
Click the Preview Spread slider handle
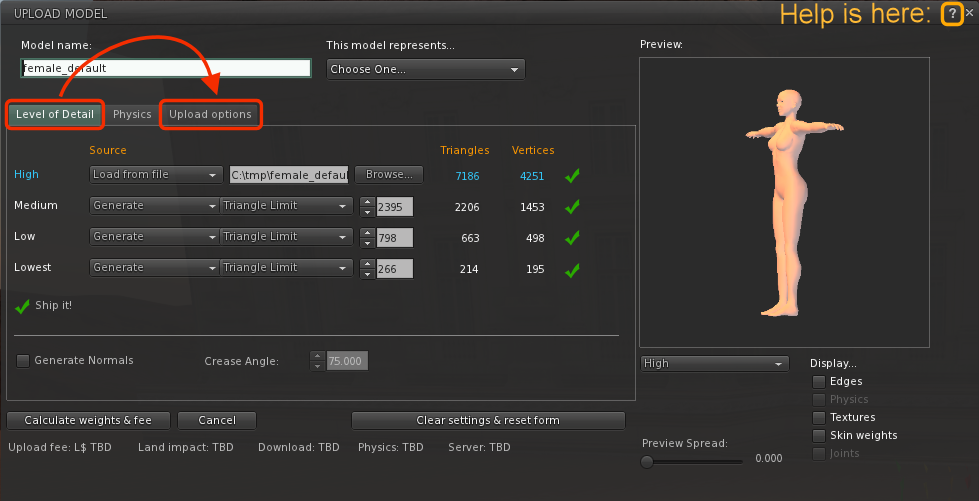point(647,461)
